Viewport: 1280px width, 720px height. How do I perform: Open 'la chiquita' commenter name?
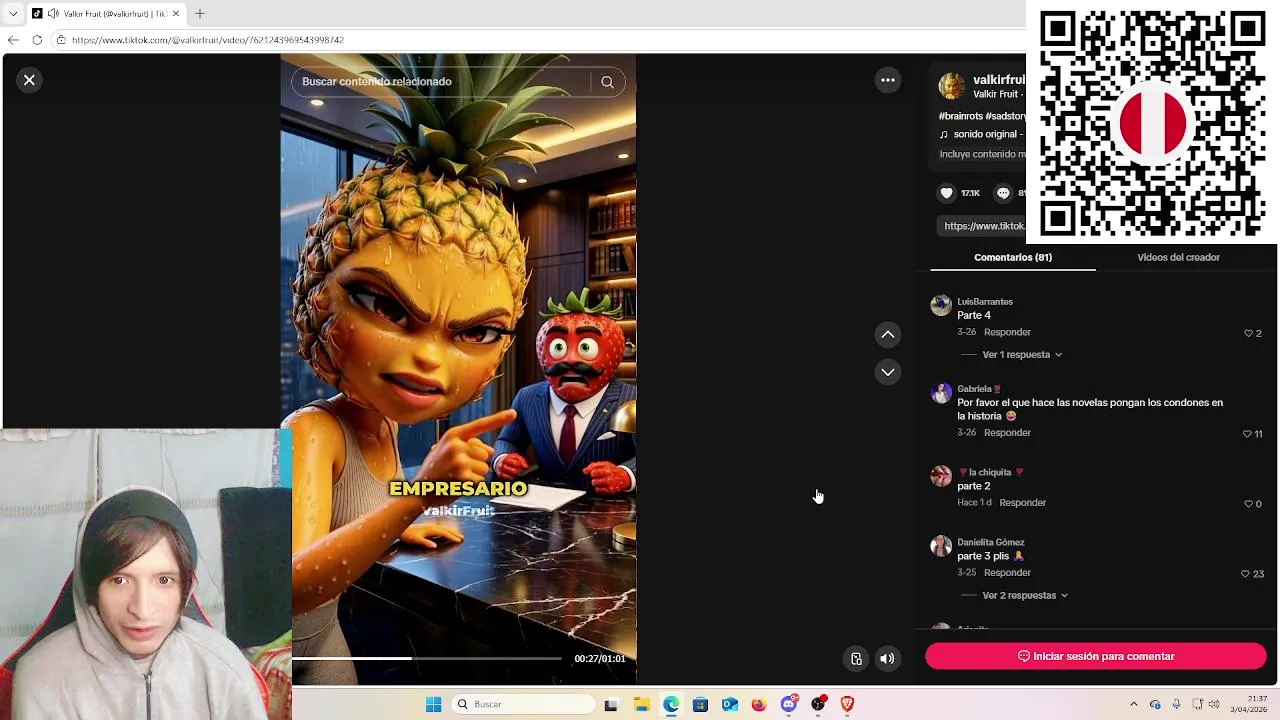coord(990,472)
